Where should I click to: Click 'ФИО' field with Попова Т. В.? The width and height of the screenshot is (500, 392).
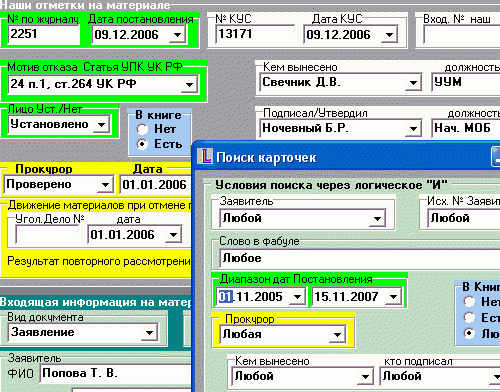[x=116, y=373]
